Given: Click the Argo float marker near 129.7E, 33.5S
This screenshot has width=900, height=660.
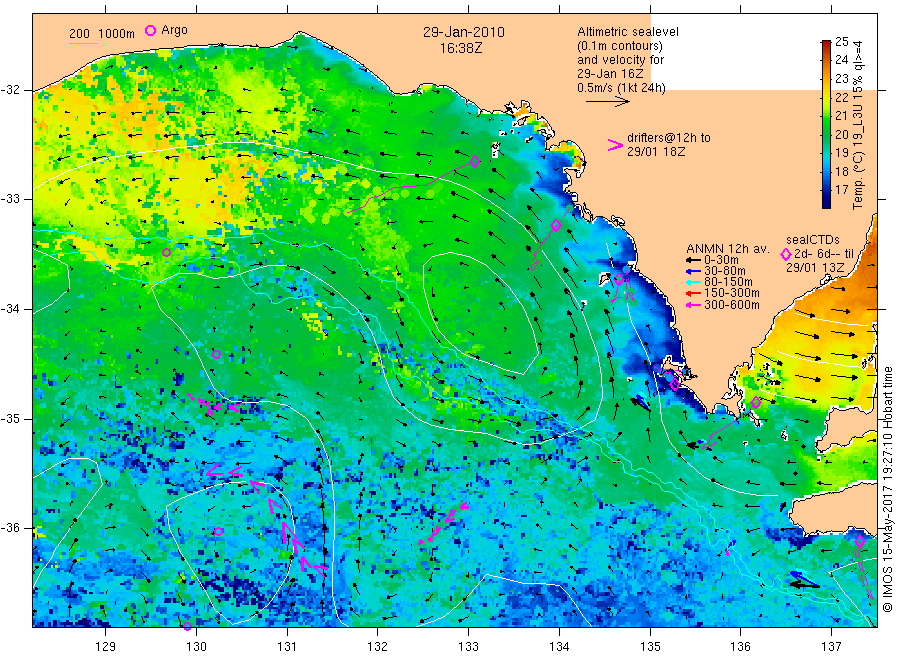Looking at the screenshot, I should 166,253.
